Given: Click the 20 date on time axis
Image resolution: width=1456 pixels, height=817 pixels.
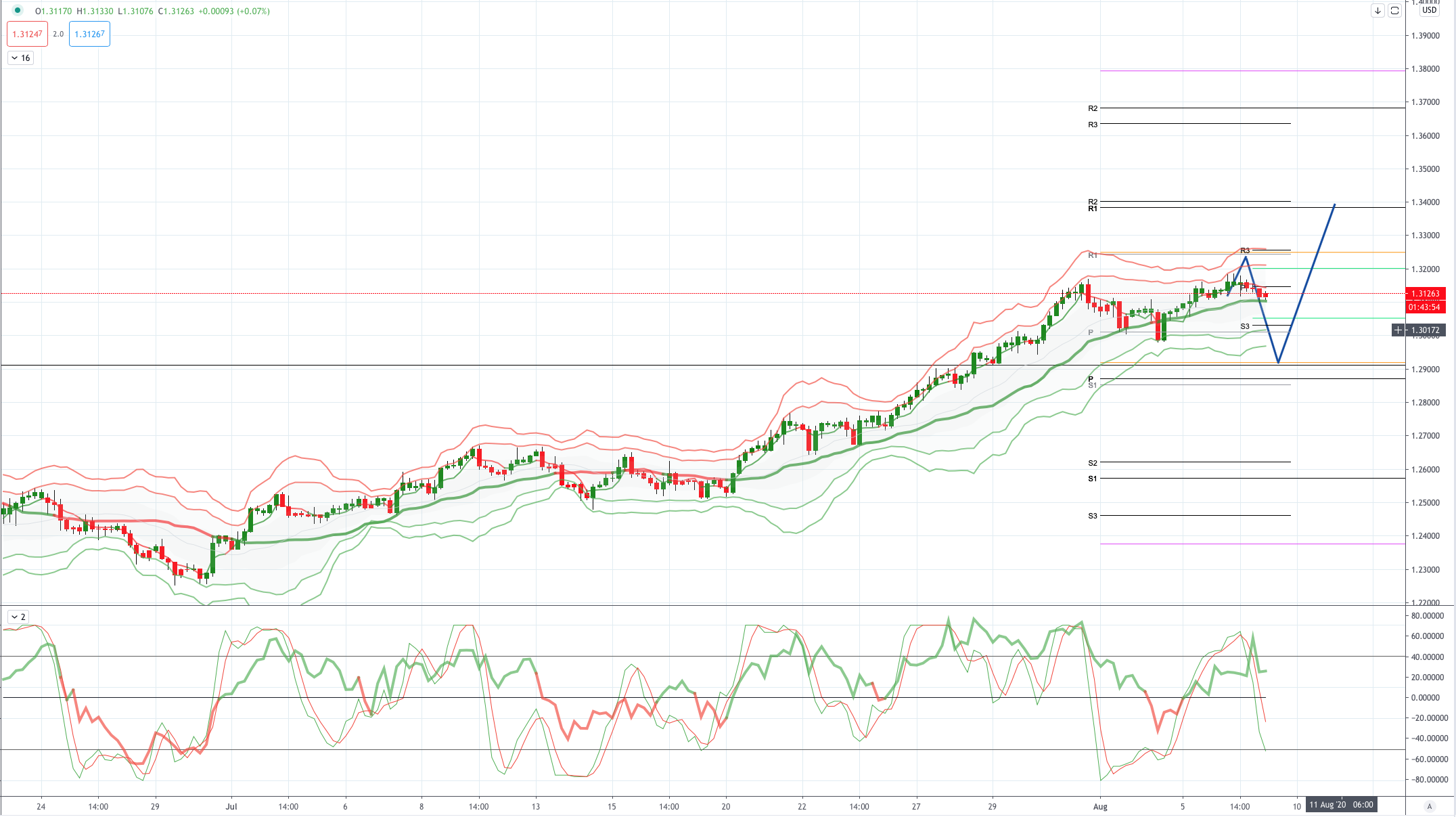Looking at the screenshot, I should [726, 806].
